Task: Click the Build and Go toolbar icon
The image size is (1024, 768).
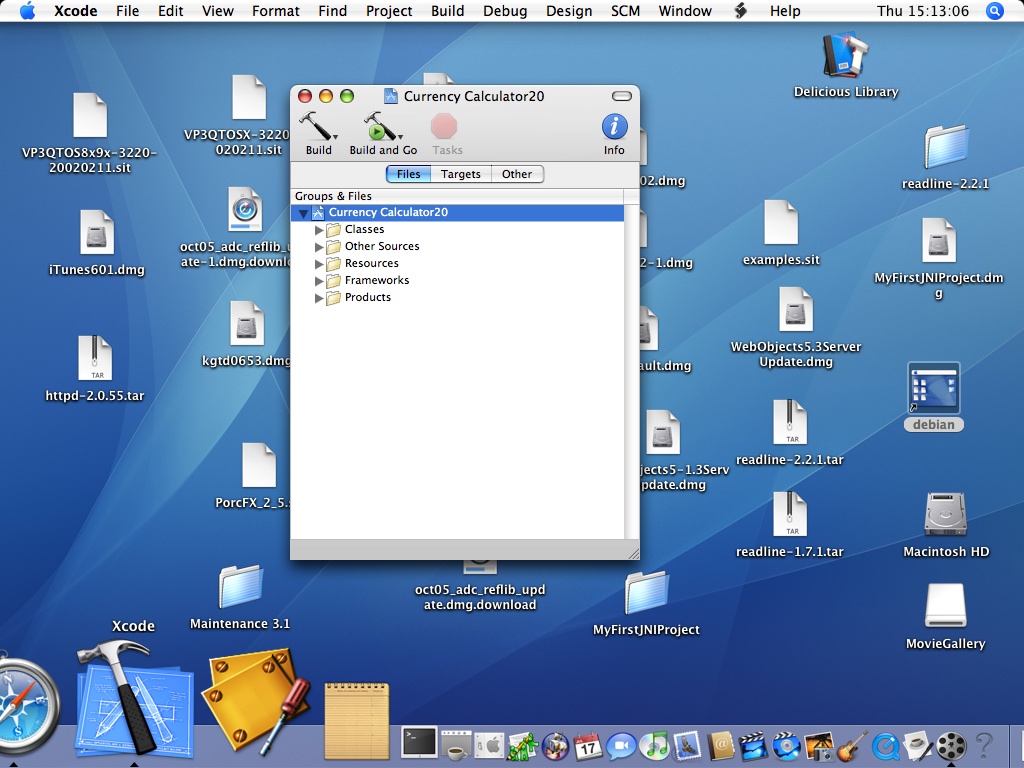Action: tap(380, 126)
